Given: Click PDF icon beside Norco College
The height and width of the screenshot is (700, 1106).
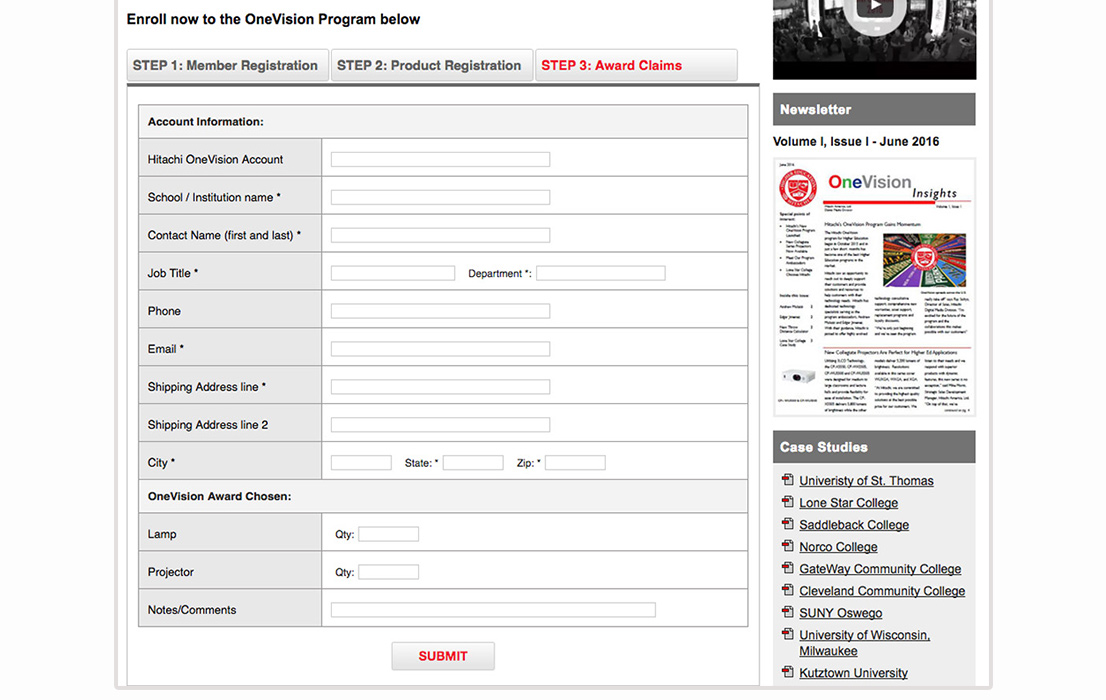Looking at the screenshot, I should pyautogui.click(x=788, y=545).
